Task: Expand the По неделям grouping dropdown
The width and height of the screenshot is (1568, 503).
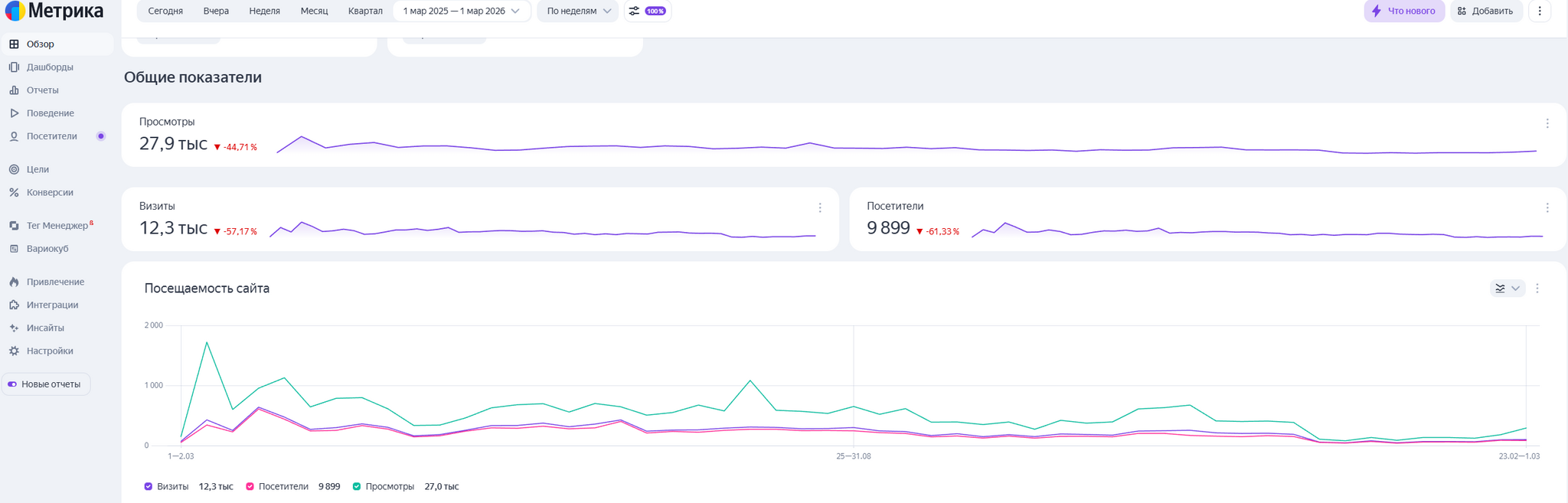Action: click(x=578, y=11)
